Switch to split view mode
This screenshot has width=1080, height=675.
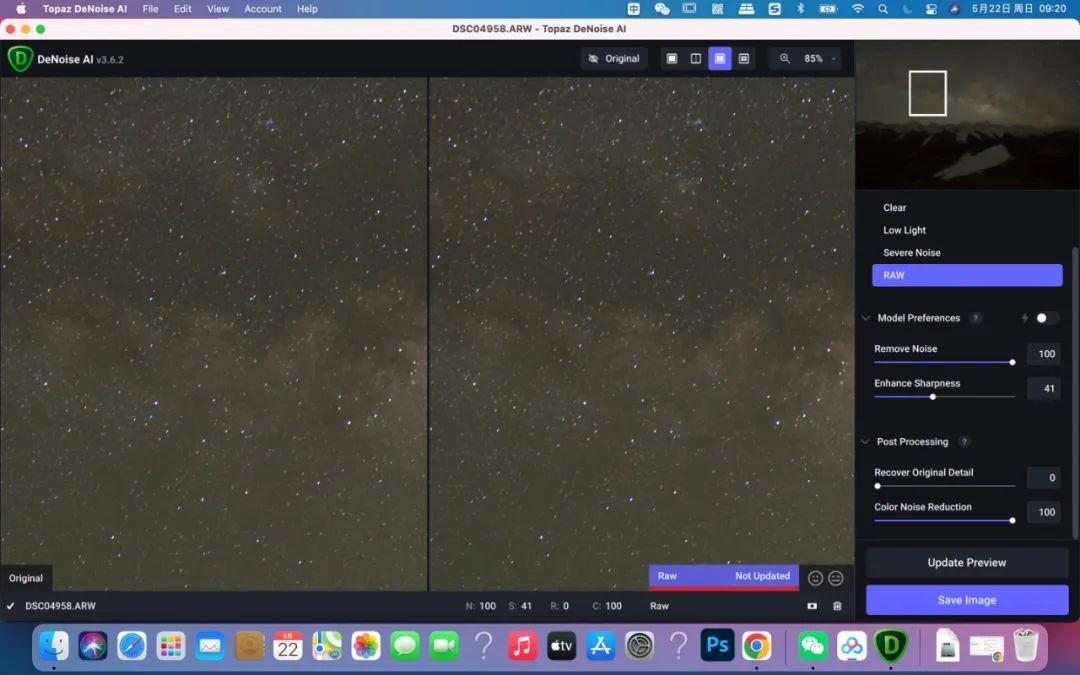click(696, 59)
